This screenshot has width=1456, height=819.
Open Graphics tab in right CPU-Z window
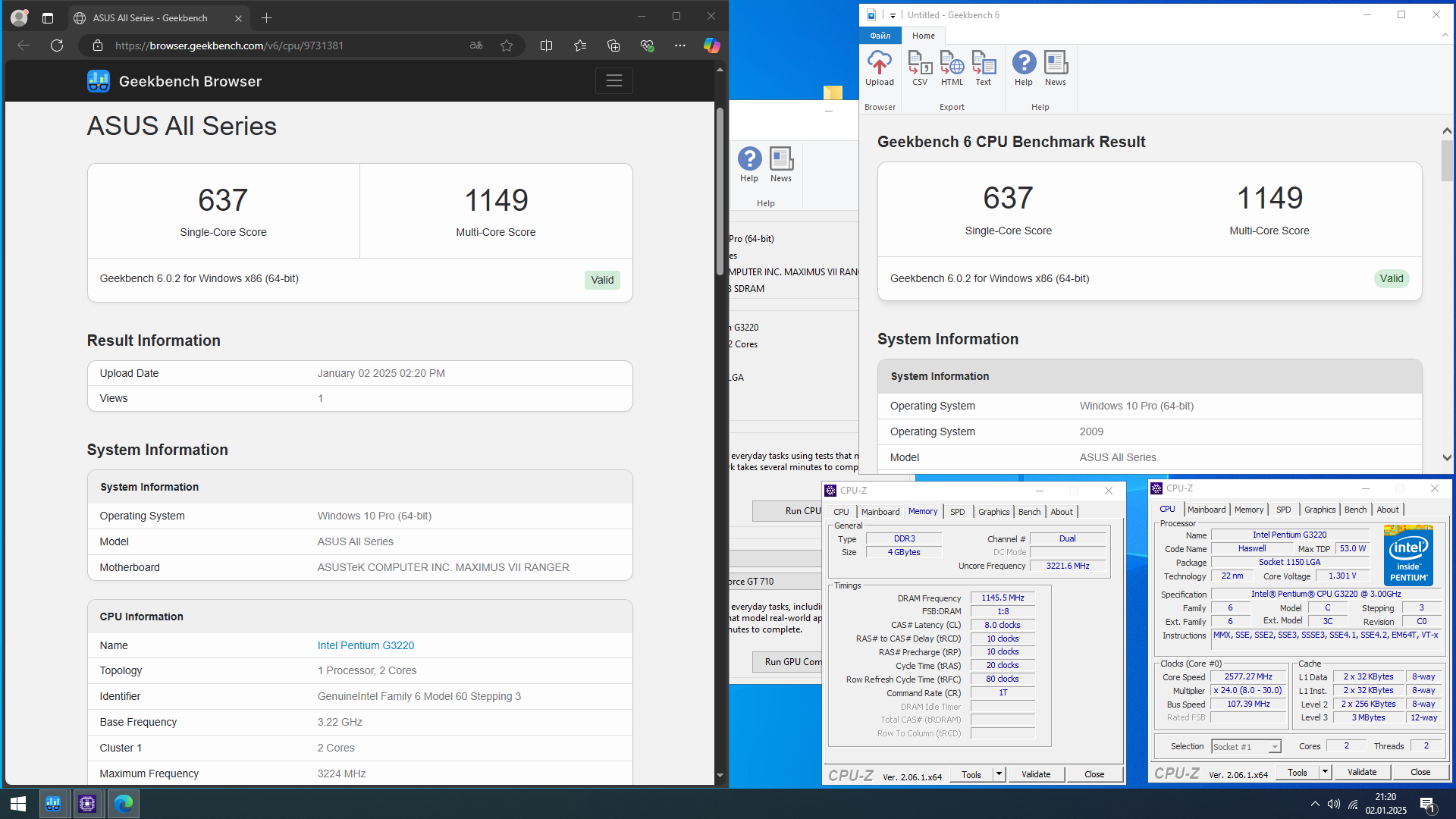(x=1319, y=510)
